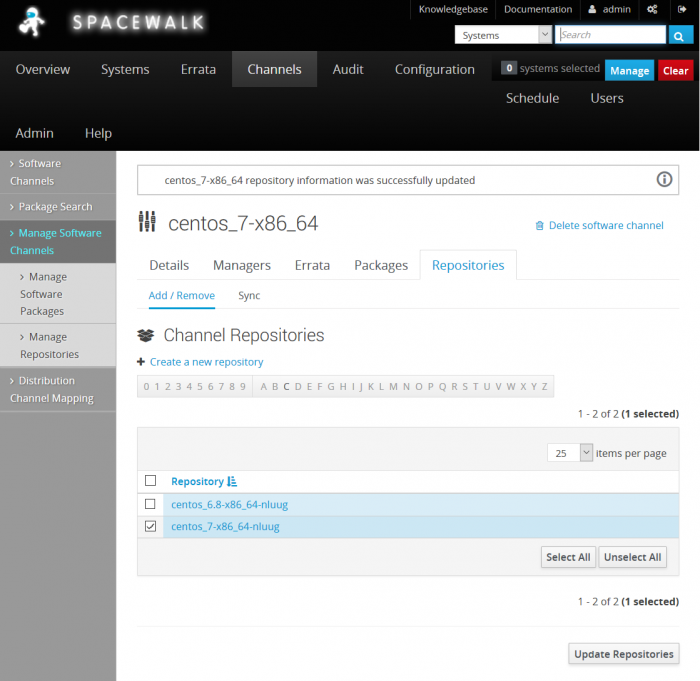Toggle the select-all checkbox in table header

[x=151, y=481]
